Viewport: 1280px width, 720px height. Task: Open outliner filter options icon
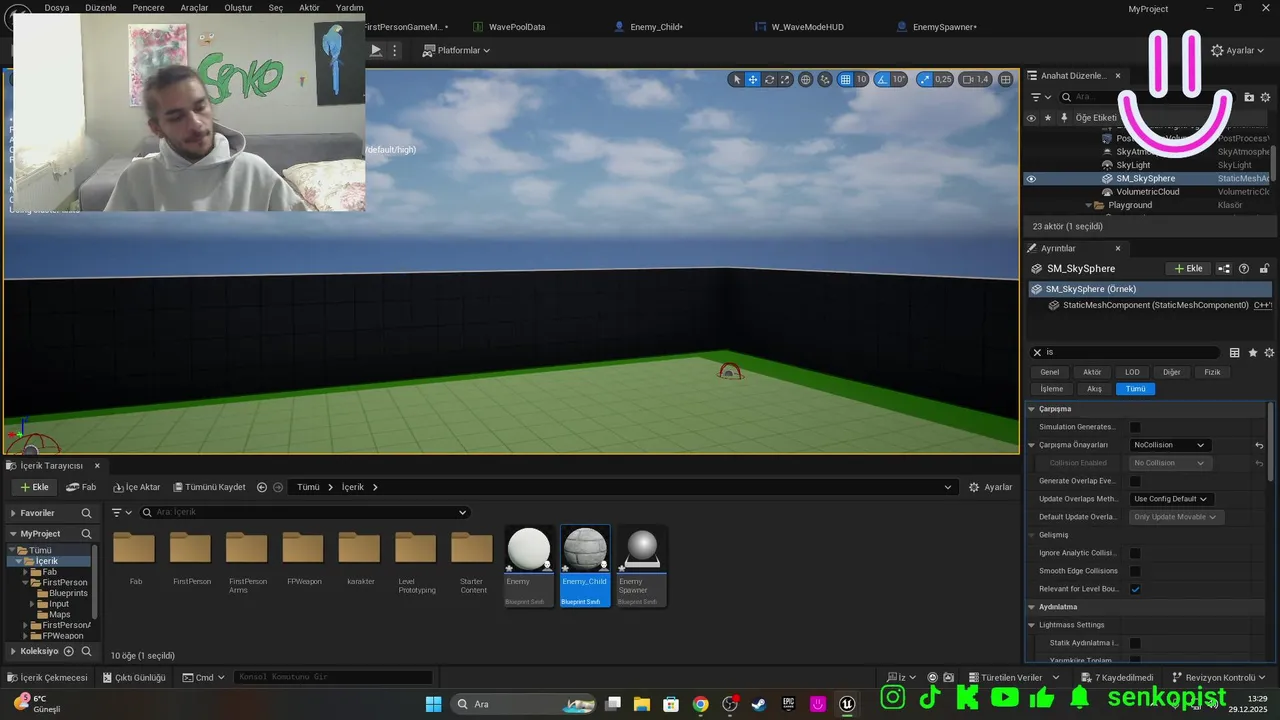tap(1040, 97)
